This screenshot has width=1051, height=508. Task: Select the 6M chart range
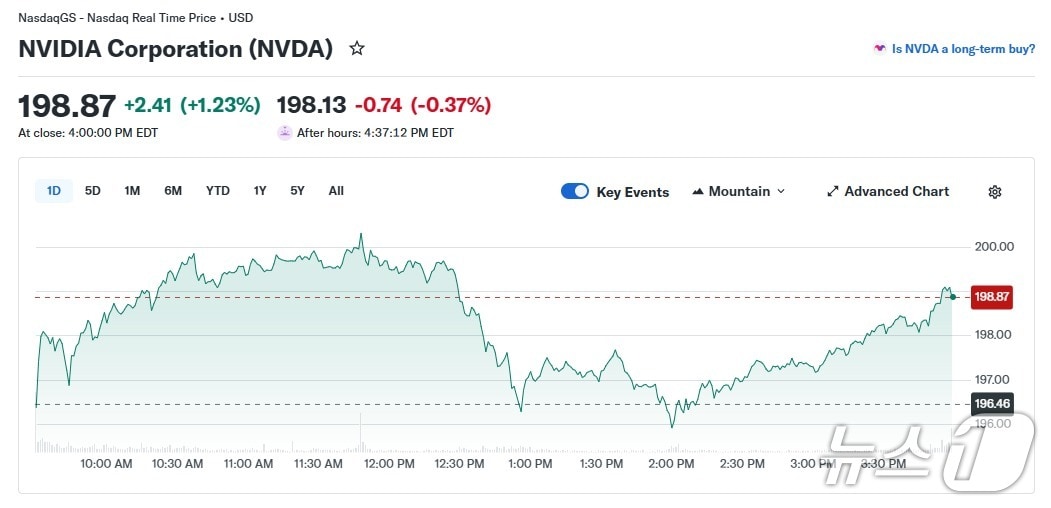pos(173,191)
